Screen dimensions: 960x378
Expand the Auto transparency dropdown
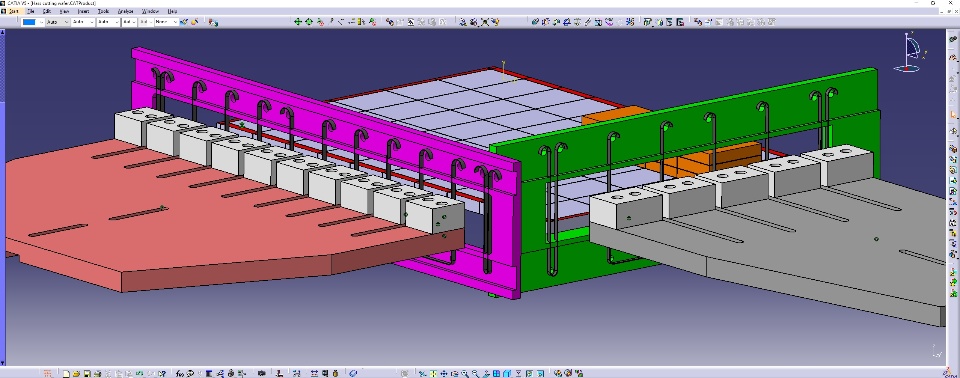tap(58, 22)
